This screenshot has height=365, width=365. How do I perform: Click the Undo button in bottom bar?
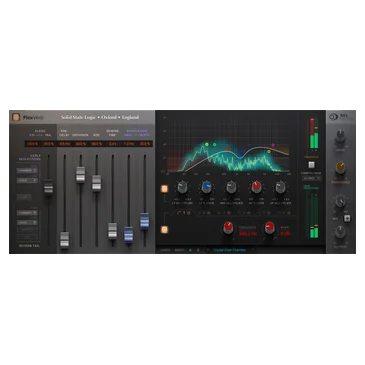165,250
